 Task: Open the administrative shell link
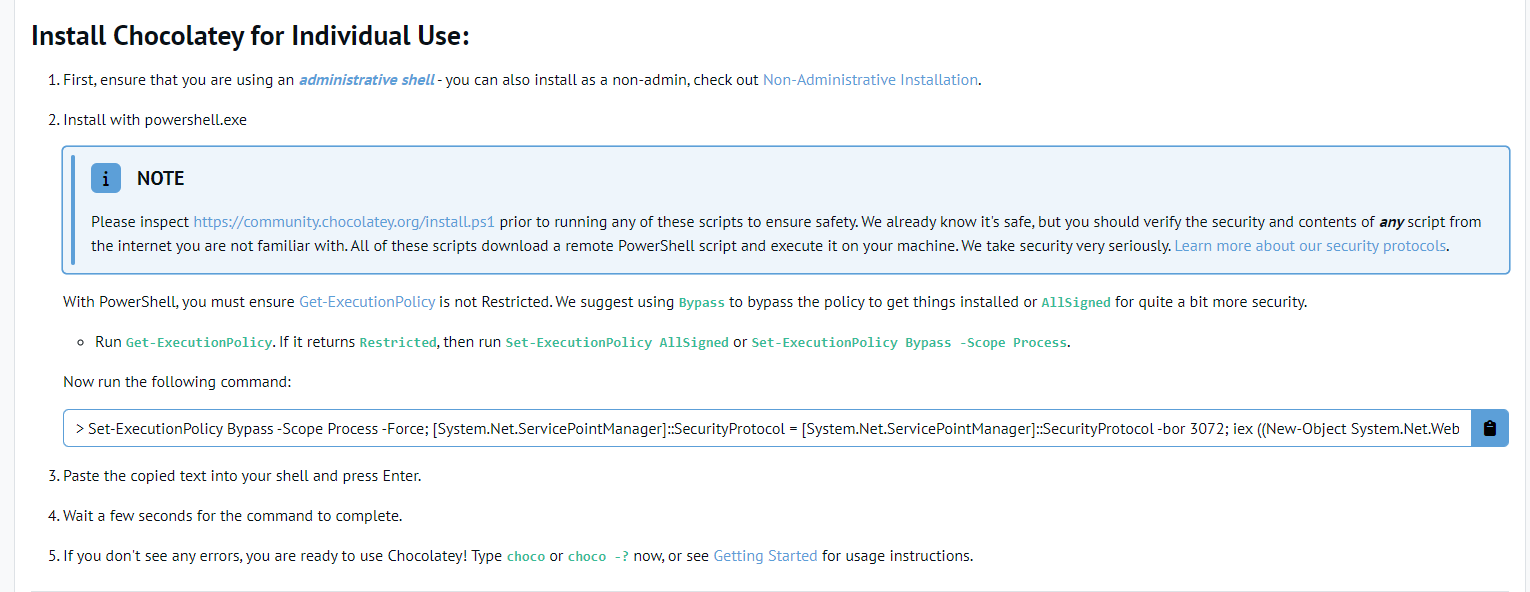366,80
